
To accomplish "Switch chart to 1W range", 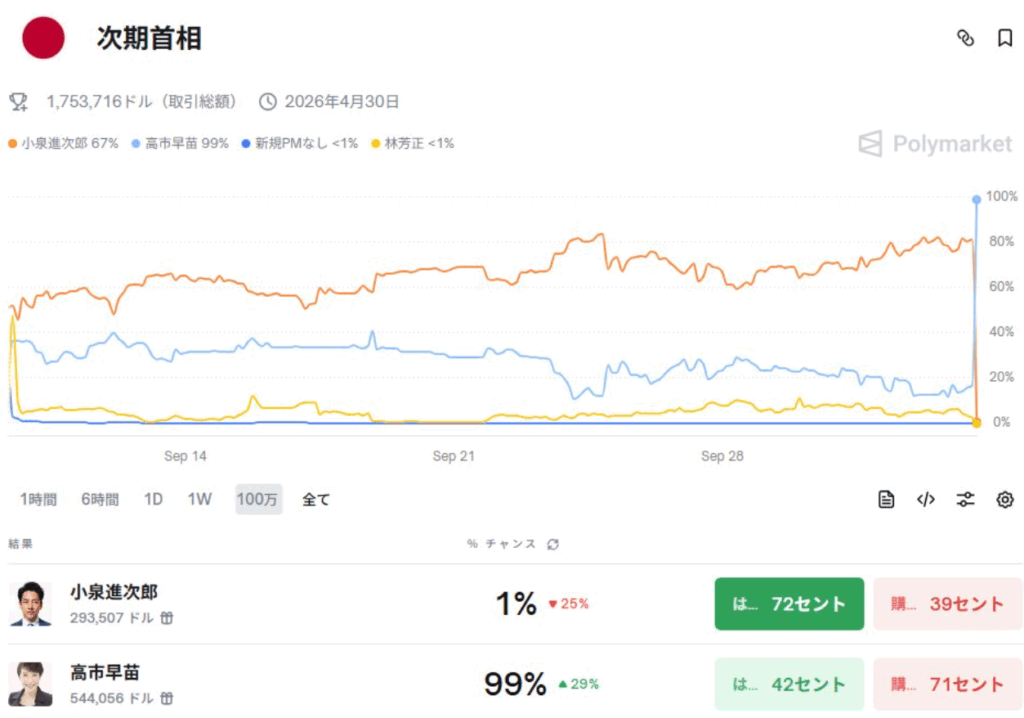I will 200,499.
